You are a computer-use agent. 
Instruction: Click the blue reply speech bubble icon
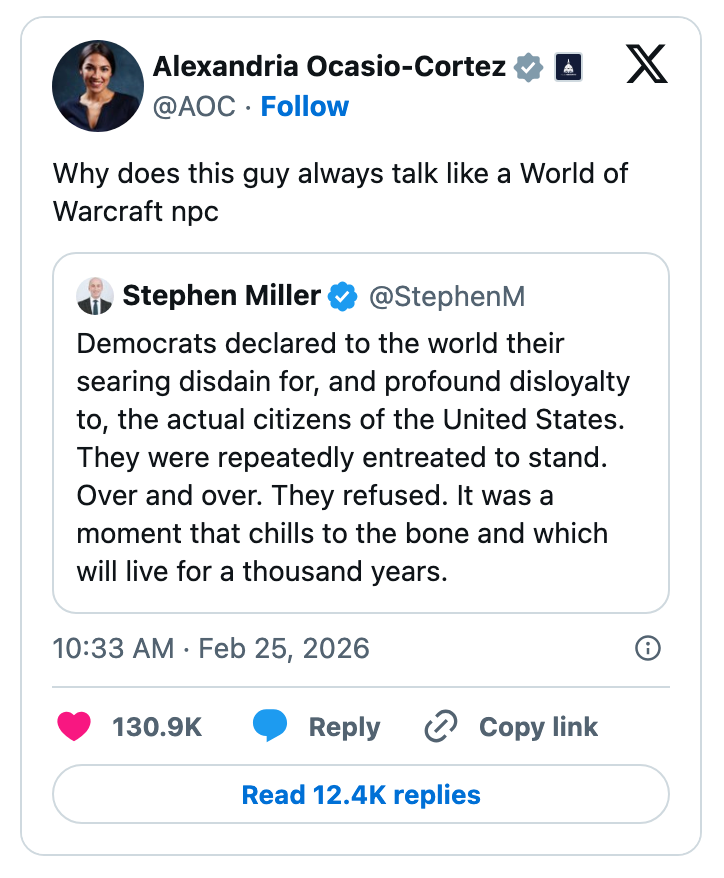click(269, 727)
